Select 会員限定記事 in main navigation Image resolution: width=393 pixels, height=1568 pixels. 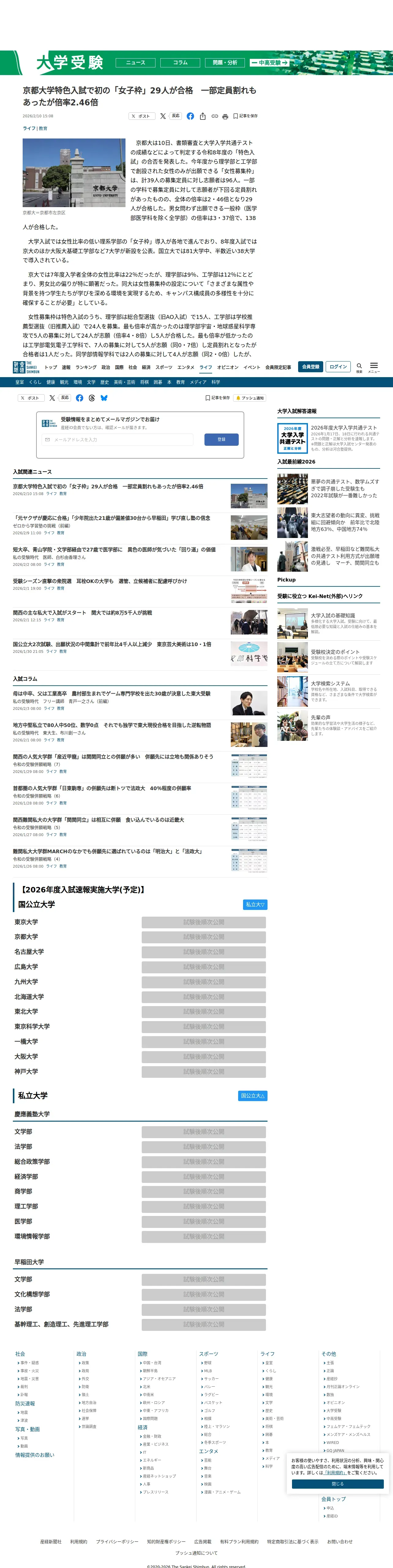(x=278, y=367)
